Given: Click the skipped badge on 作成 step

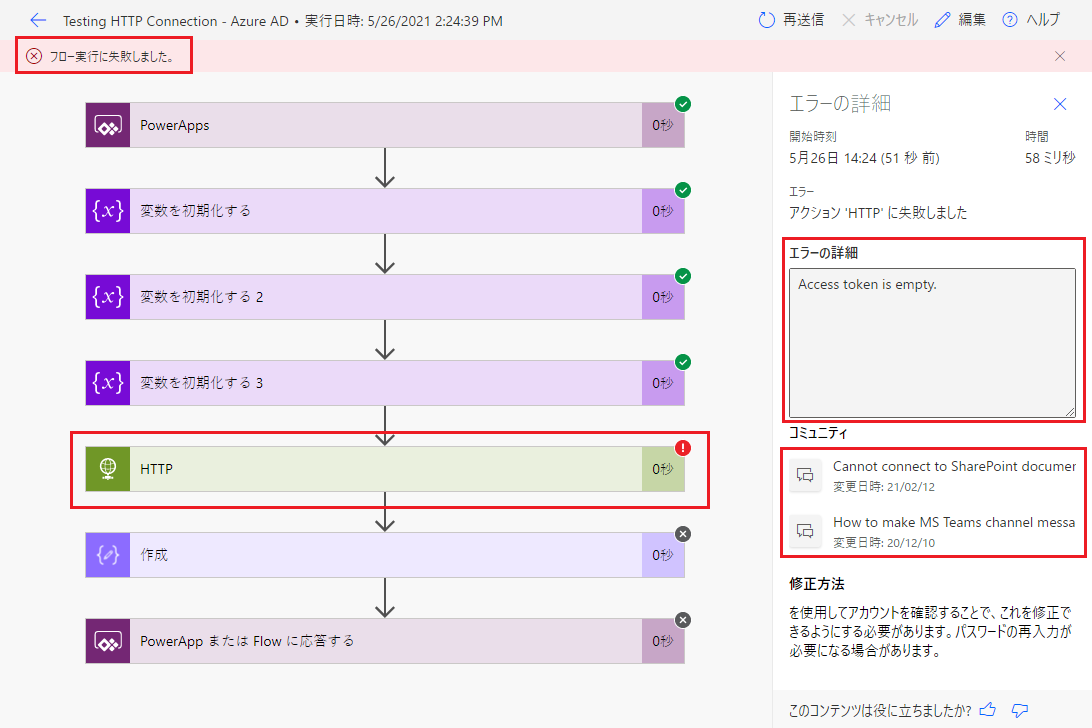Looking at the screenshot, I should click(x=683, y=534).
